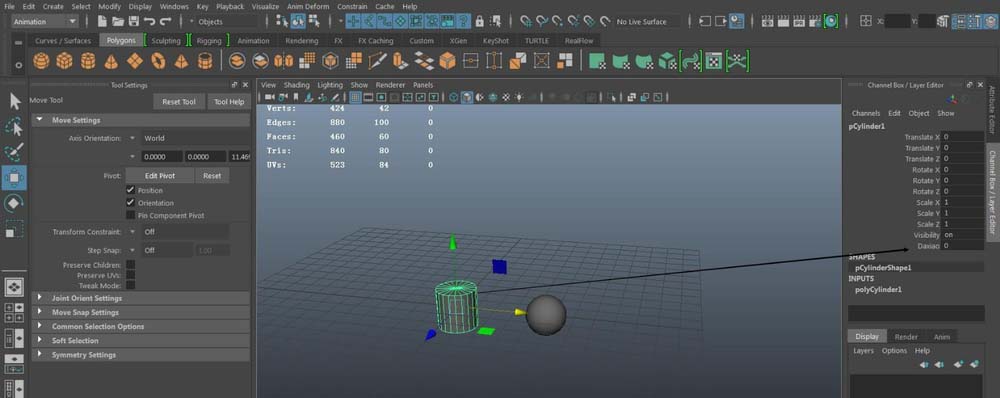
Task: Click the Translate X value field
Action: point(963,136)
